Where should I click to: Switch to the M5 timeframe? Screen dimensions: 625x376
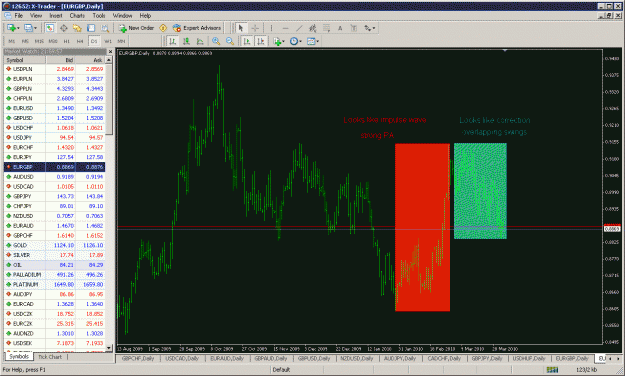coord(25,41)
